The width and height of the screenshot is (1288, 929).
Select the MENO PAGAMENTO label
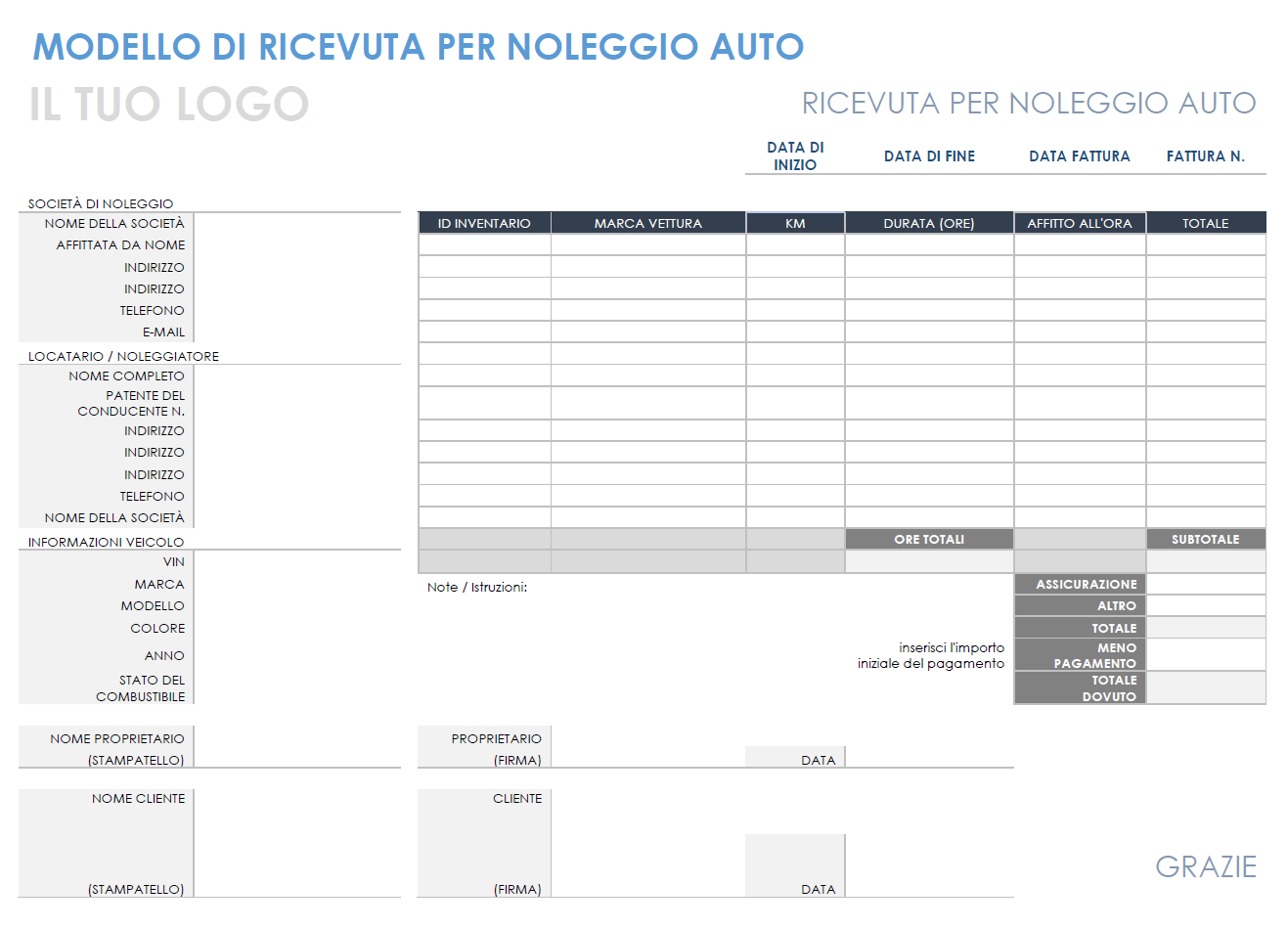click(x=1080, y=655)
